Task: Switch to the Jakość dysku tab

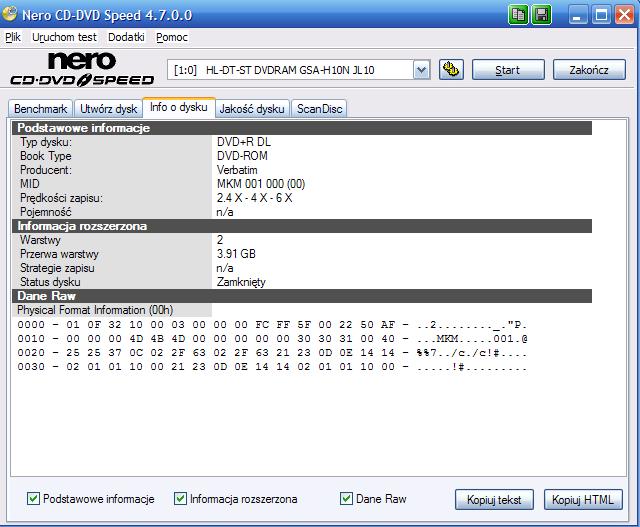Action: (x=252, y=109)
